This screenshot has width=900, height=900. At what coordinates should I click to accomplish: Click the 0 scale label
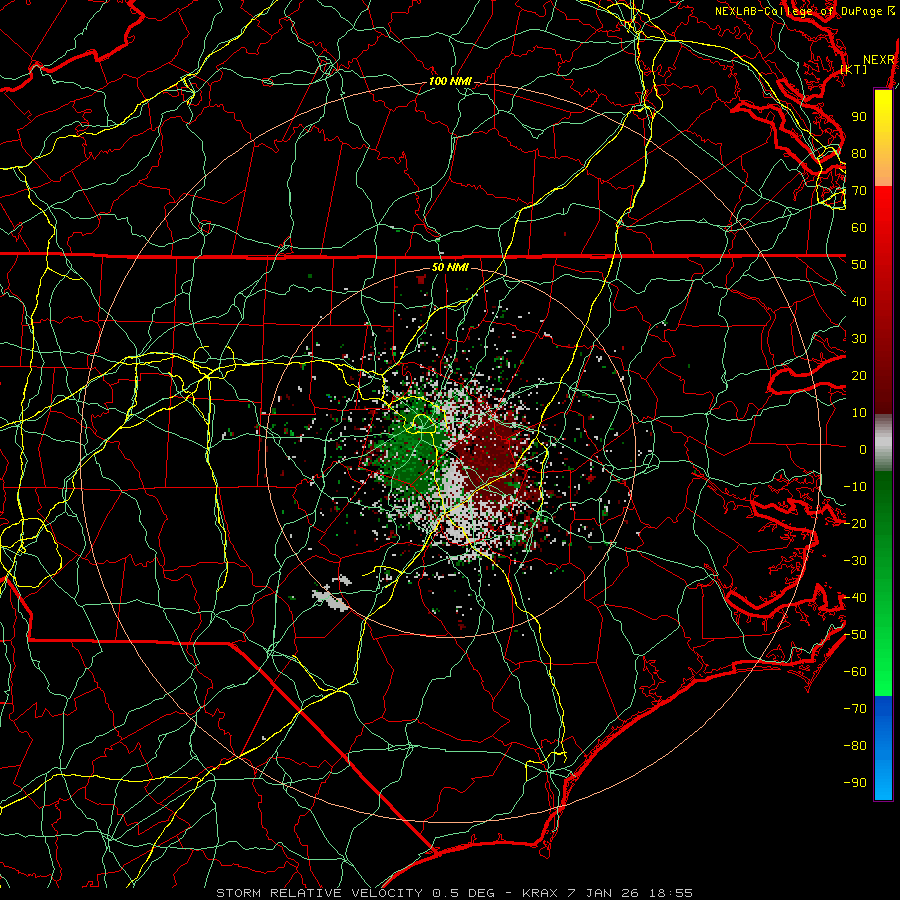pyautogui.click(x=863, y=450)
